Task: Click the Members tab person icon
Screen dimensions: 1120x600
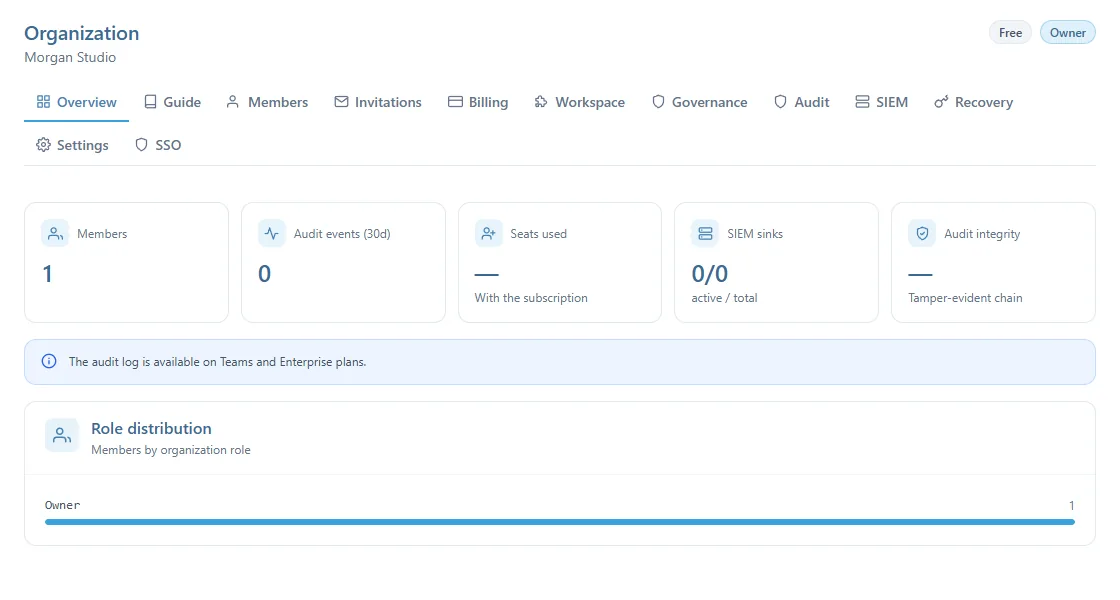Action: pos(233,101)
